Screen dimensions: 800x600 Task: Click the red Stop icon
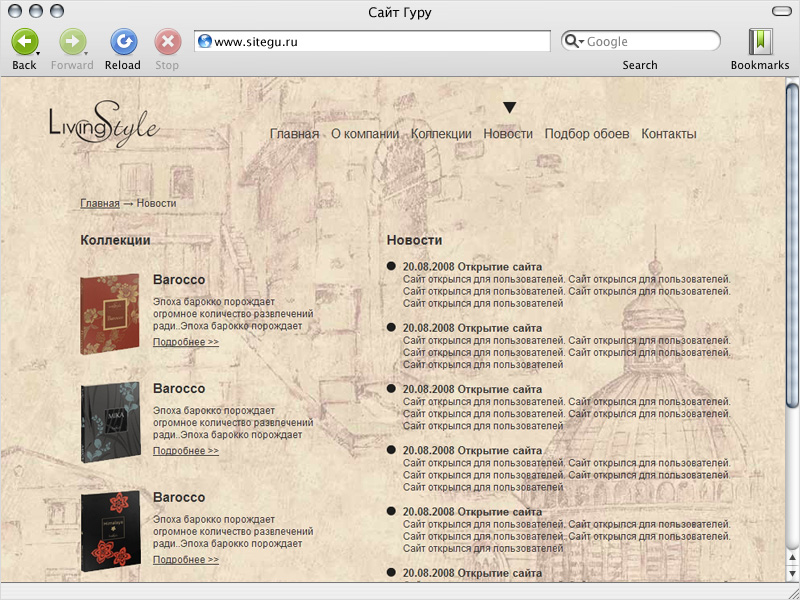168,42
